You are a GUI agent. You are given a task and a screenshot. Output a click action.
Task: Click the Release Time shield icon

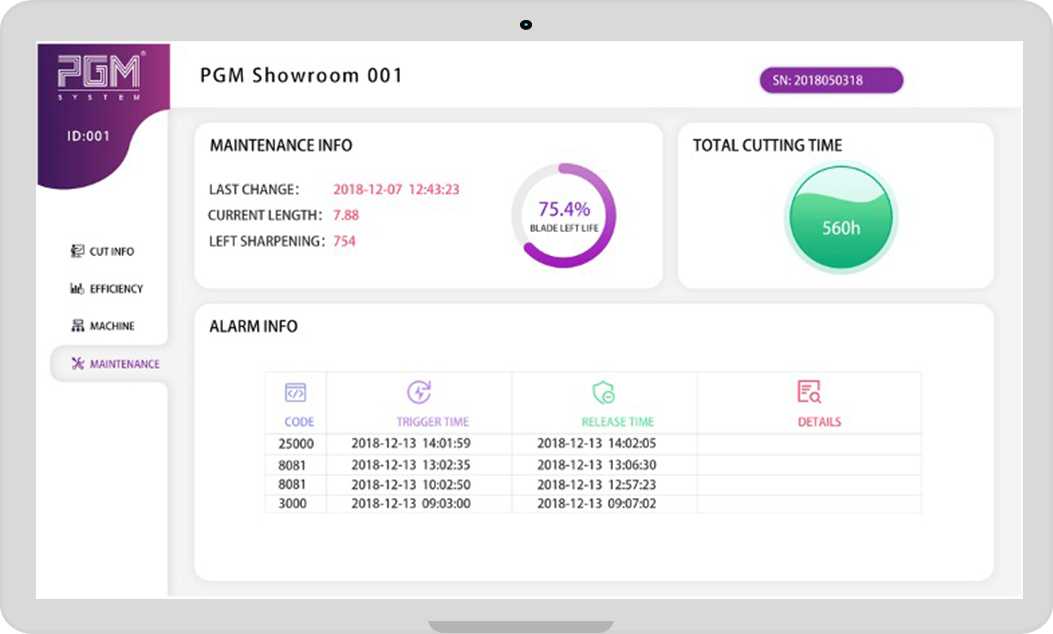pos(604,392)
